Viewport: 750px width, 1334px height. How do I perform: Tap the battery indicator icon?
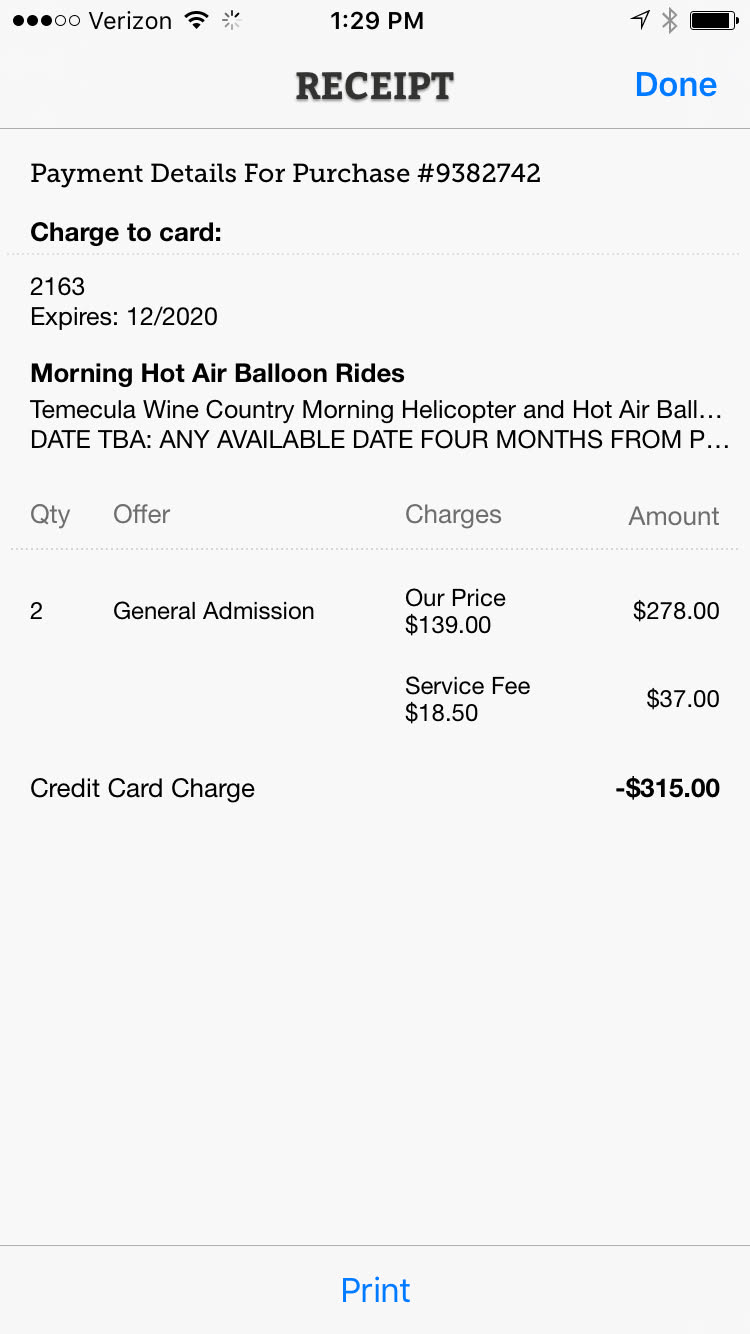tap(714, 20)
